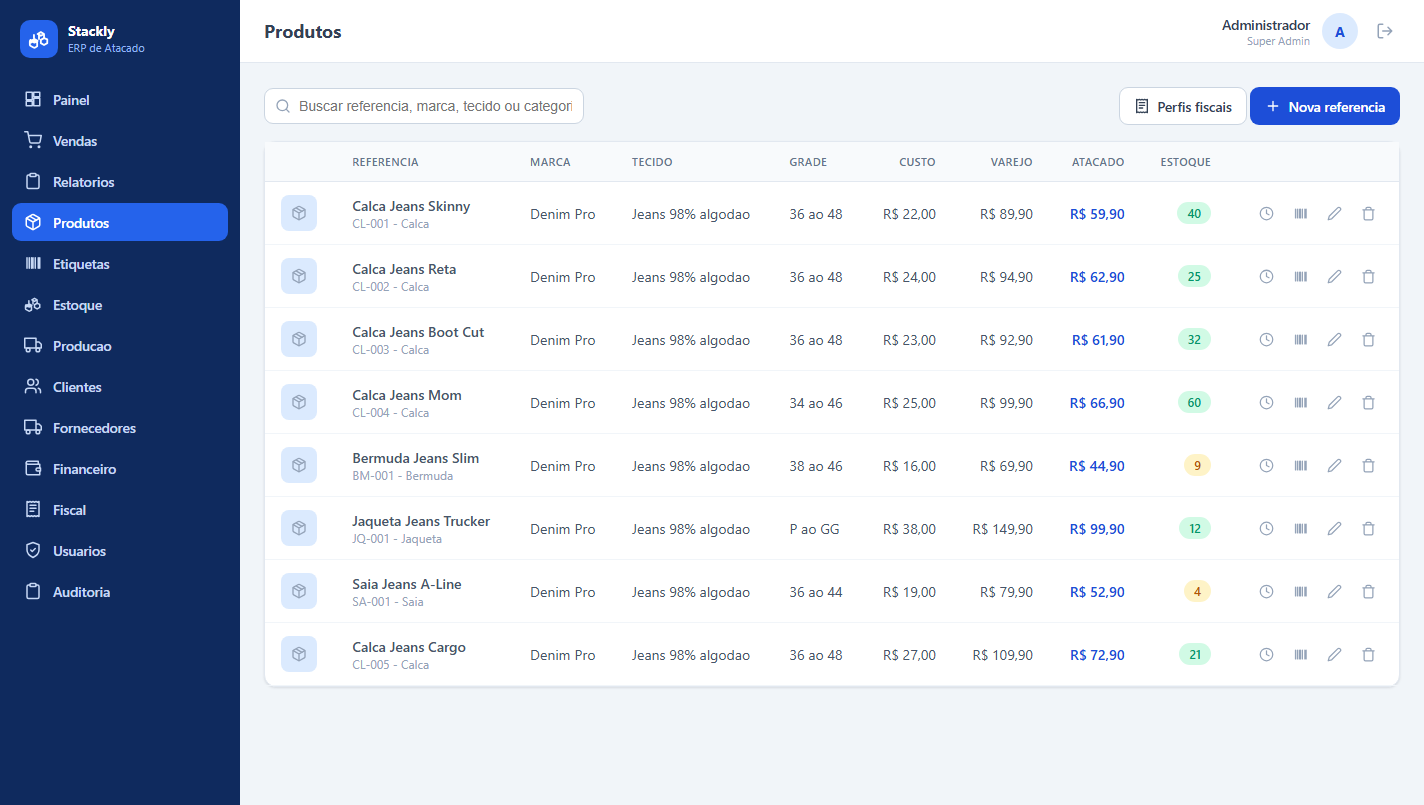Open Usuarios from the sidebar
This screenshot has height=805, width=1424.
click(x=120, y=551)
